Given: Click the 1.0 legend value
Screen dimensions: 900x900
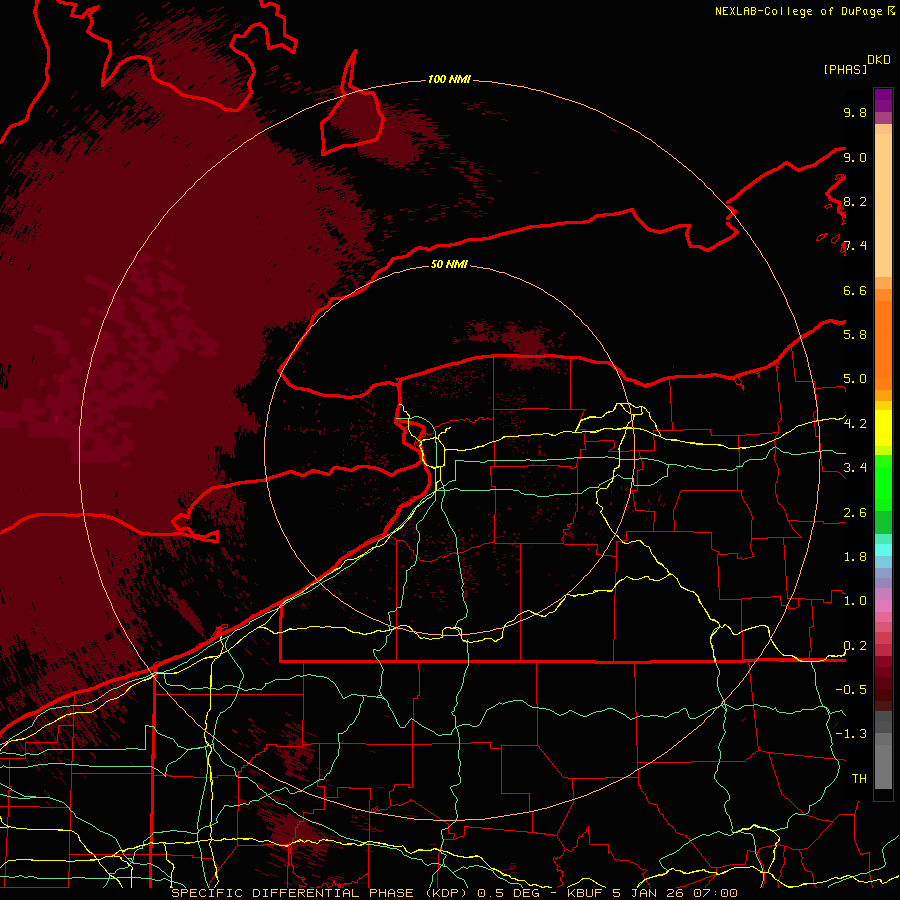Looking at the screenshot, I should [x=855, y=601].
